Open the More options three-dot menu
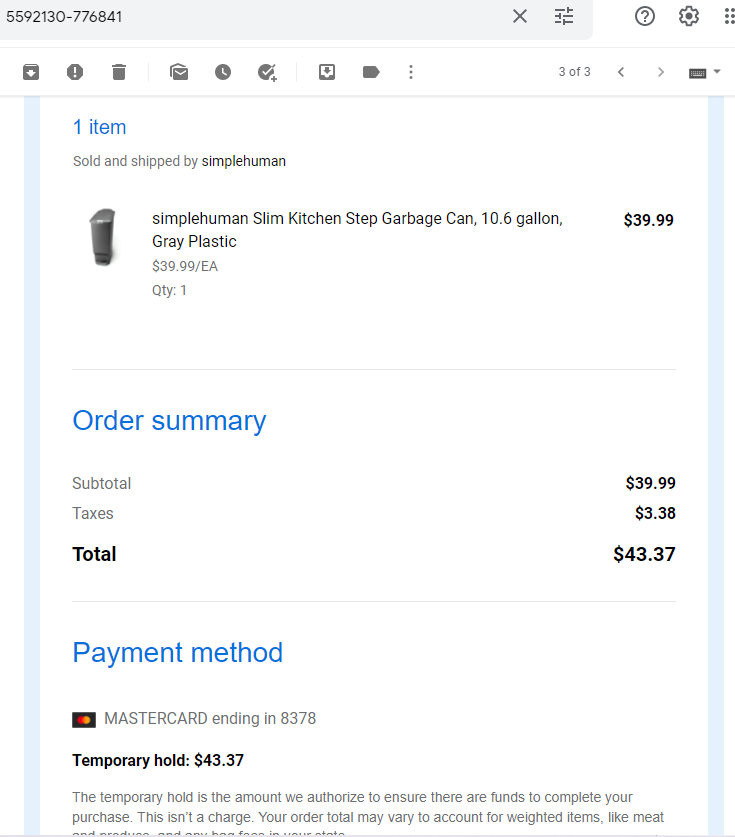 tap(410, 72)
